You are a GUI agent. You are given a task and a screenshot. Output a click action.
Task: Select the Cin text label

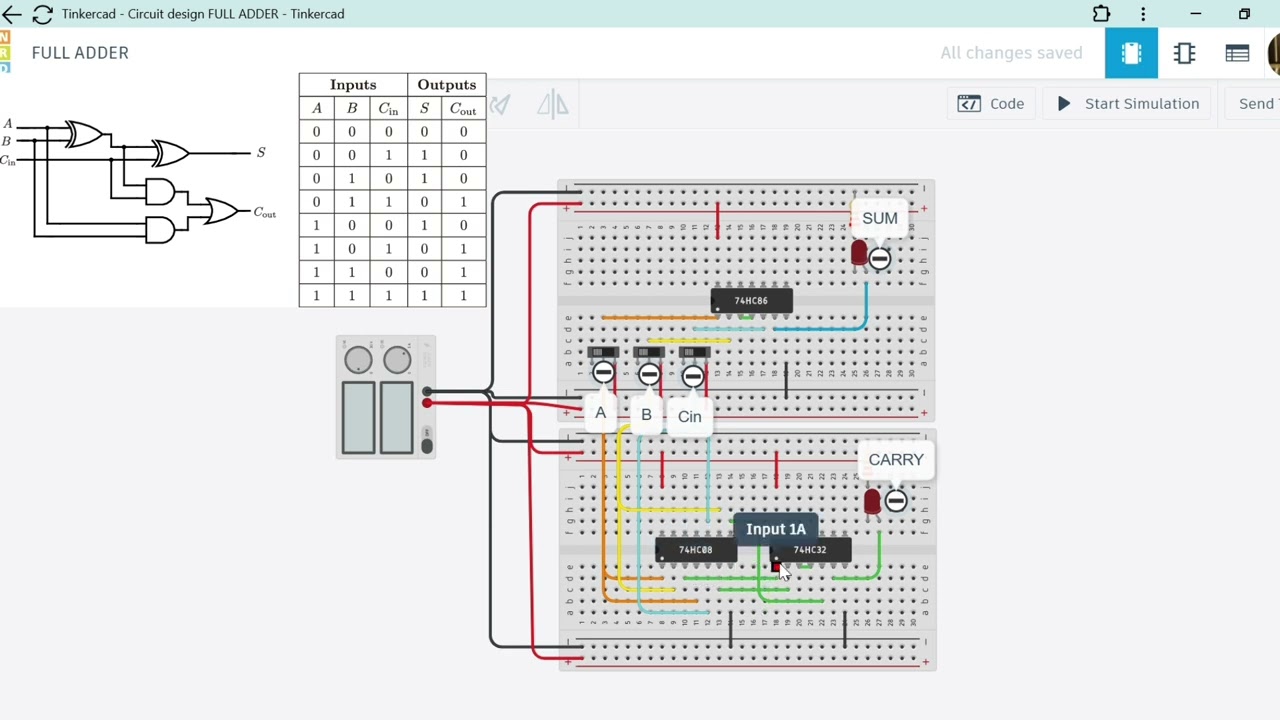(689, 417)
